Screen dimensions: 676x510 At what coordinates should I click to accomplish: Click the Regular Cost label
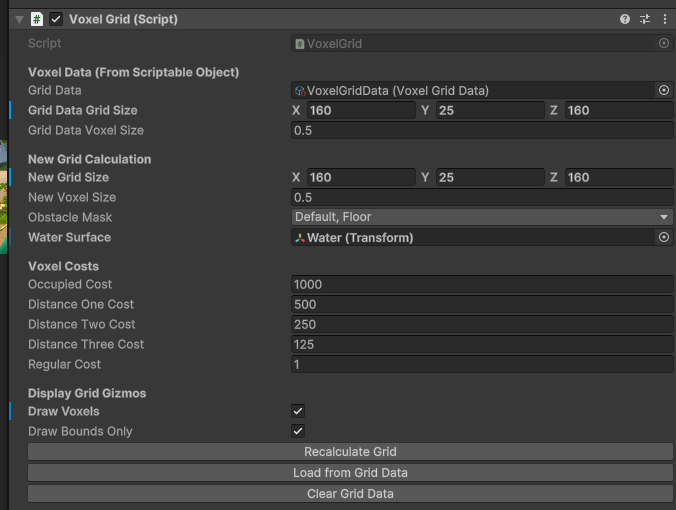tap(64, 364)
